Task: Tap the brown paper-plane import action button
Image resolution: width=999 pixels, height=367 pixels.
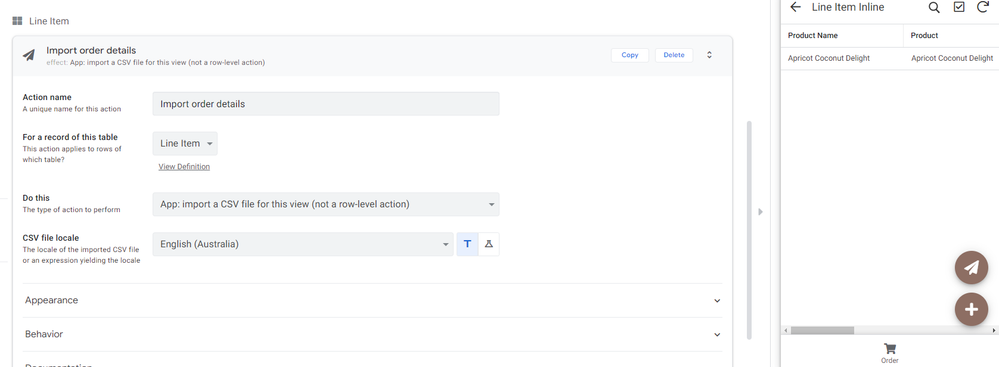Action: 971,268
